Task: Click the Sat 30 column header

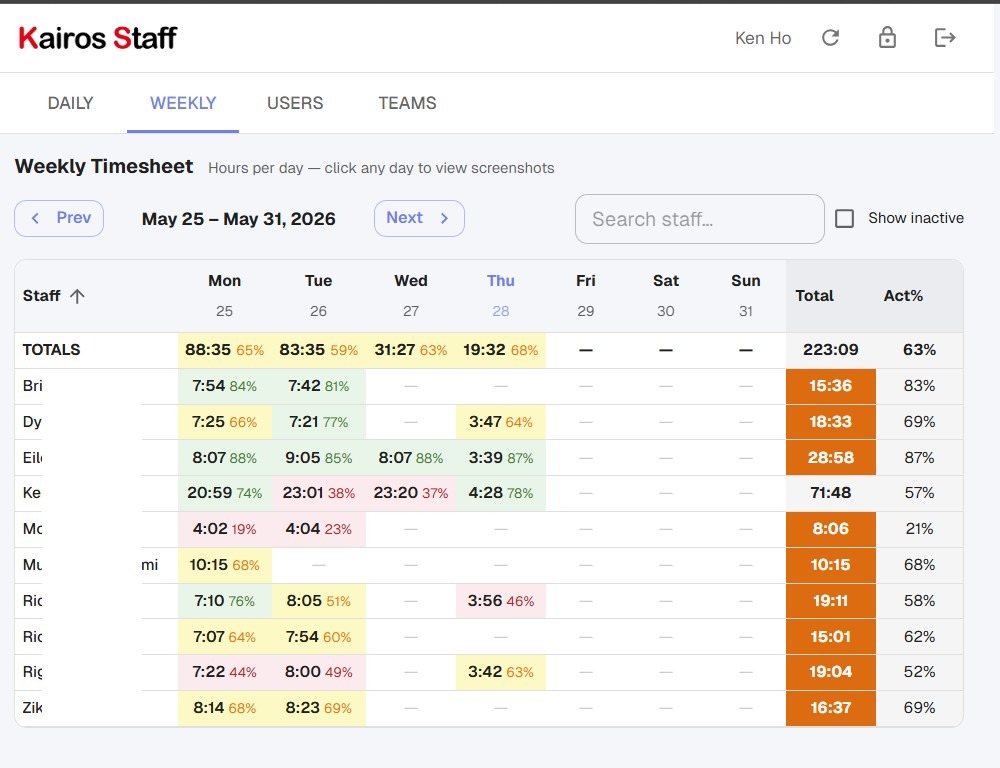Action: 666,296
